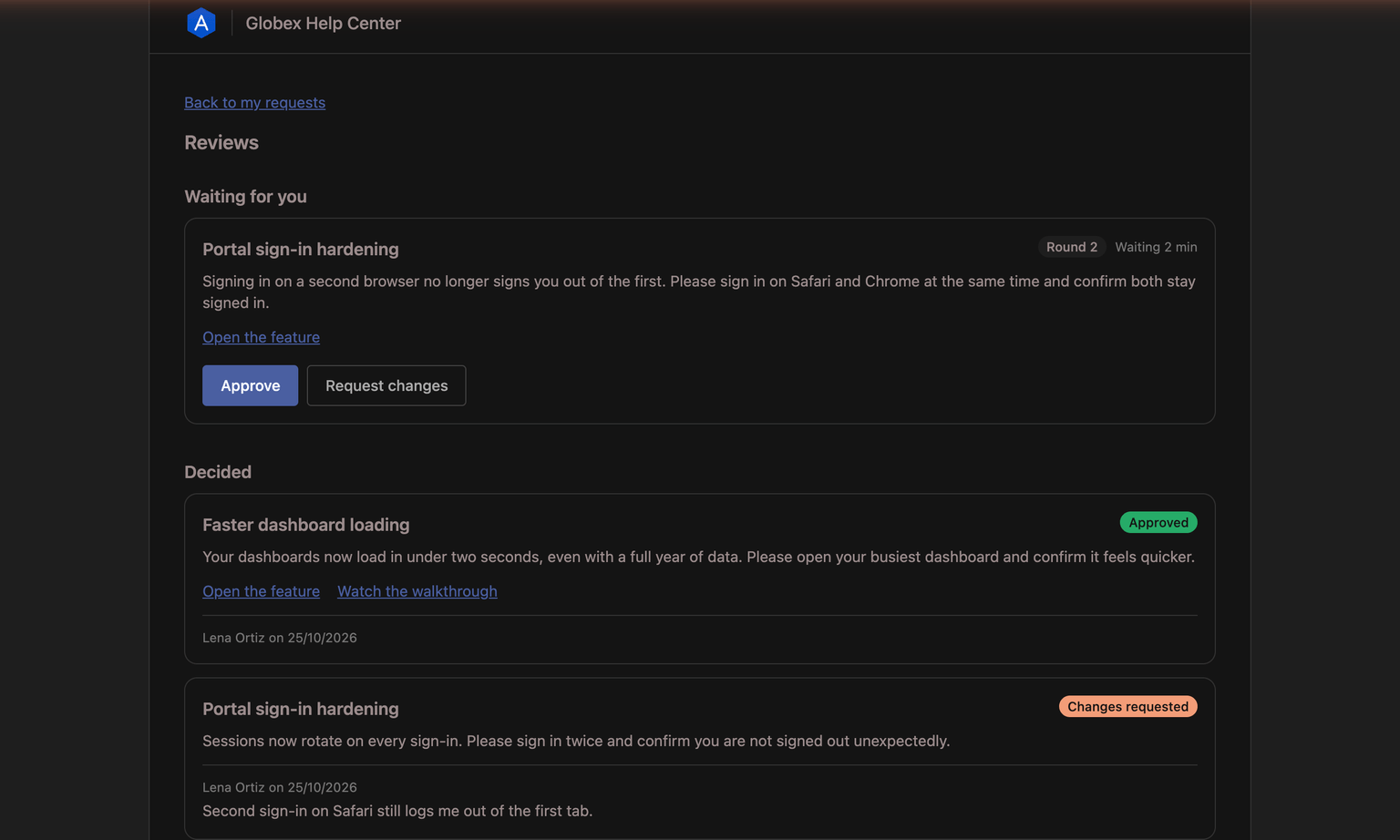1400x840 pixels.
Task: Select the Round 2 badge
Action: (1072, 247)
